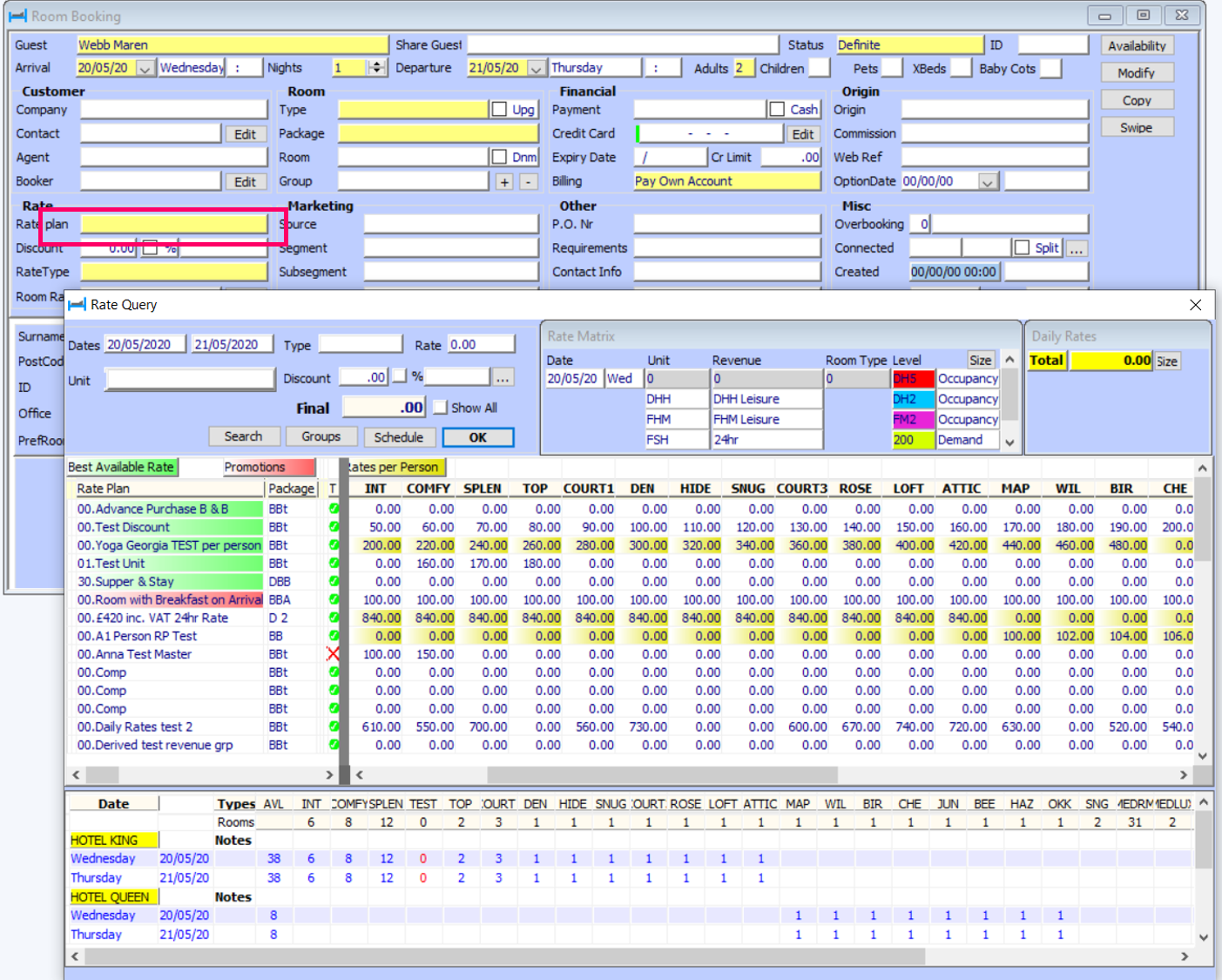The image size is (1222, 980).
Task: Click the Swipe button
Action: [1137, 127]
